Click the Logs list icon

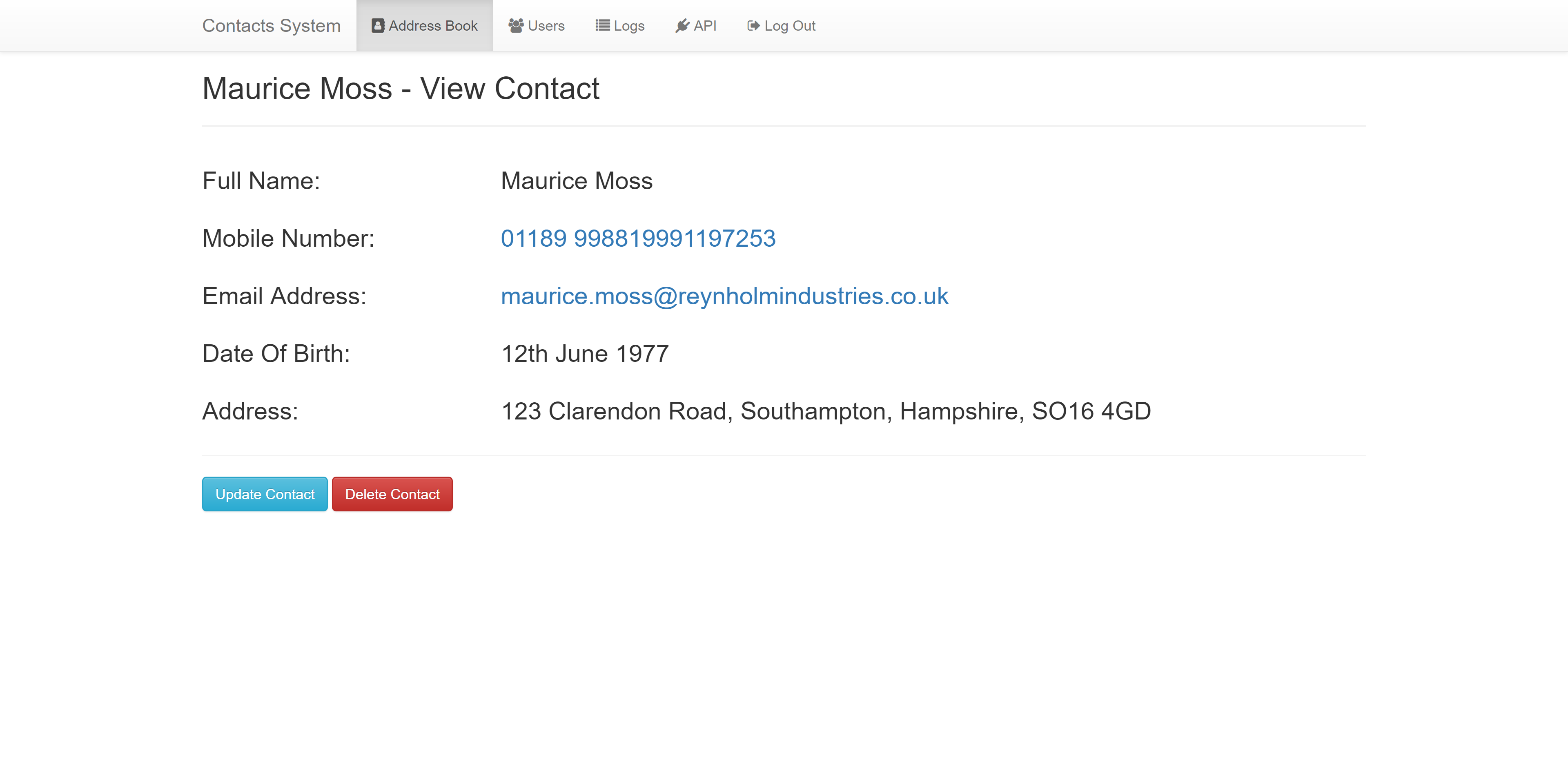pos(603,26)
